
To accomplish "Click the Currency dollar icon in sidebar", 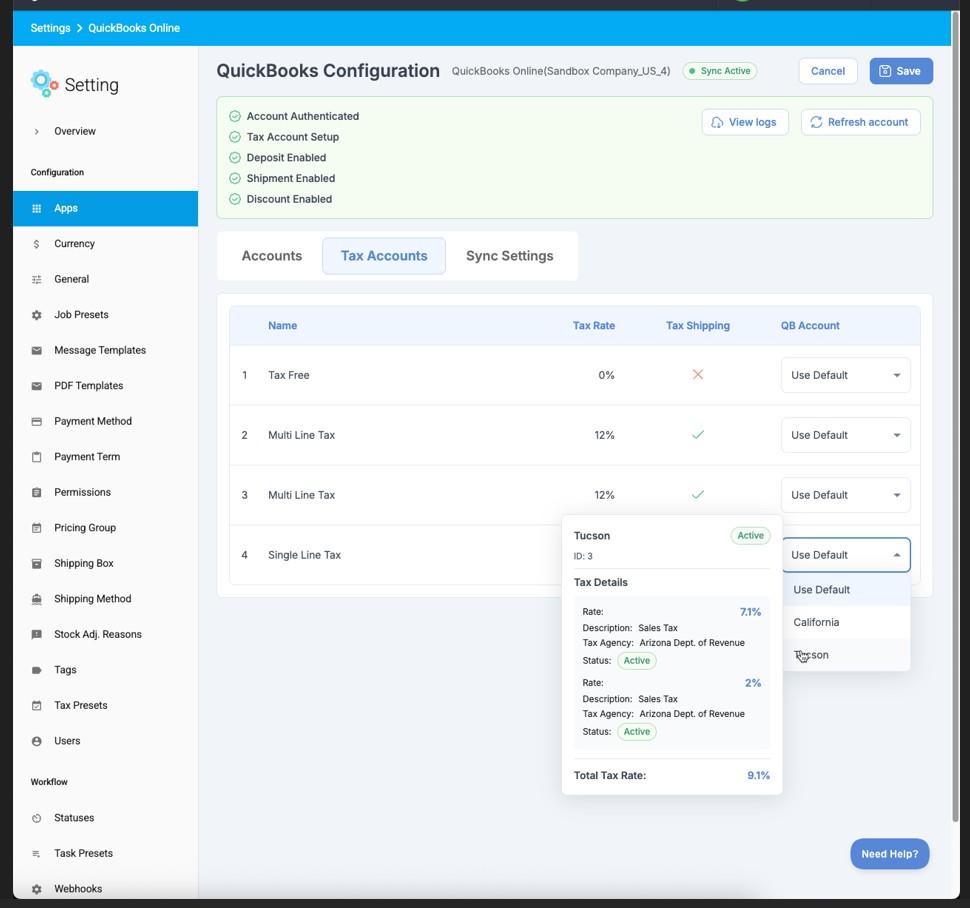I will point(37,244).
